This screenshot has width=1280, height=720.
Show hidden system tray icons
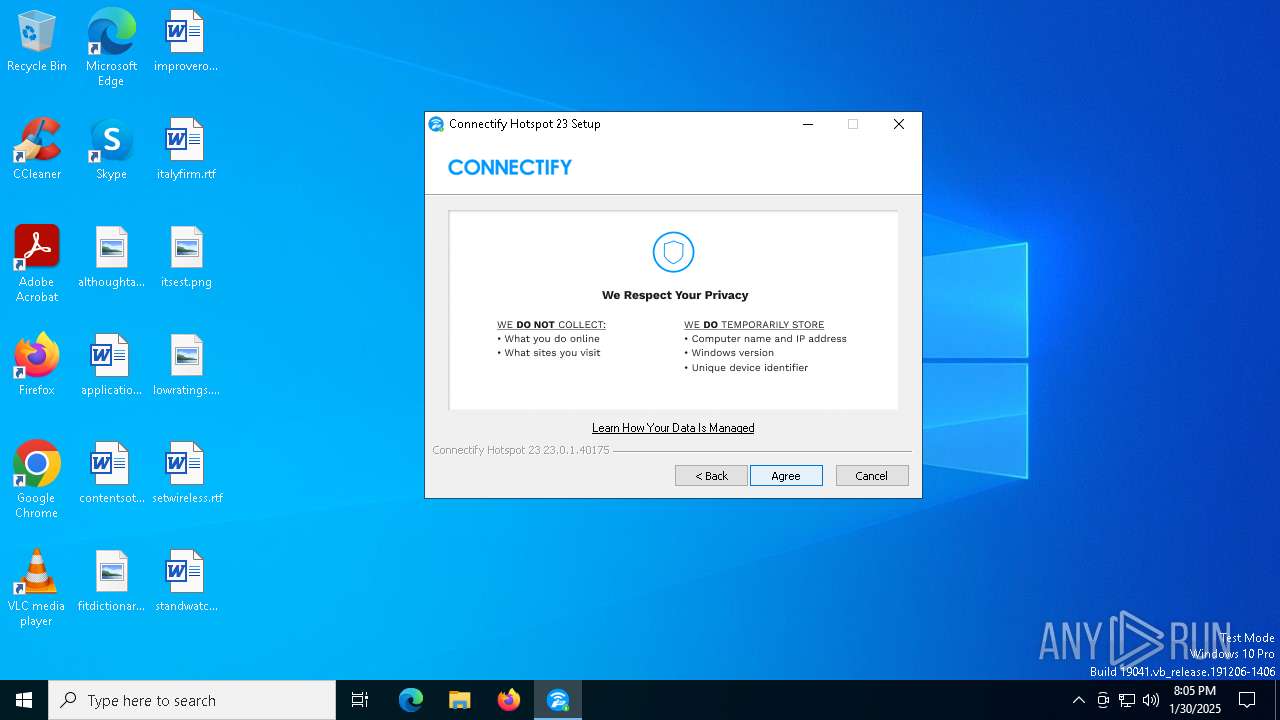1078,700
